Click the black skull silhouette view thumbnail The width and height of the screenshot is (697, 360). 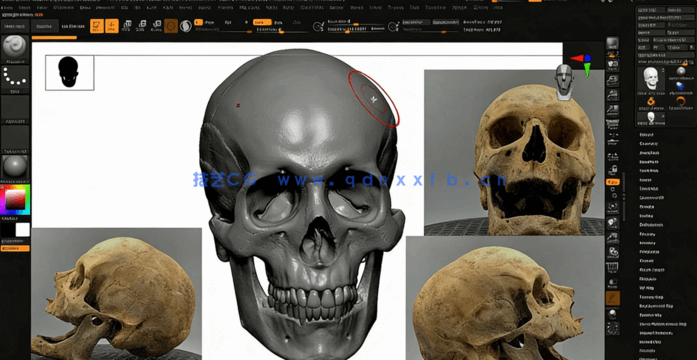[x=69, y=72]
